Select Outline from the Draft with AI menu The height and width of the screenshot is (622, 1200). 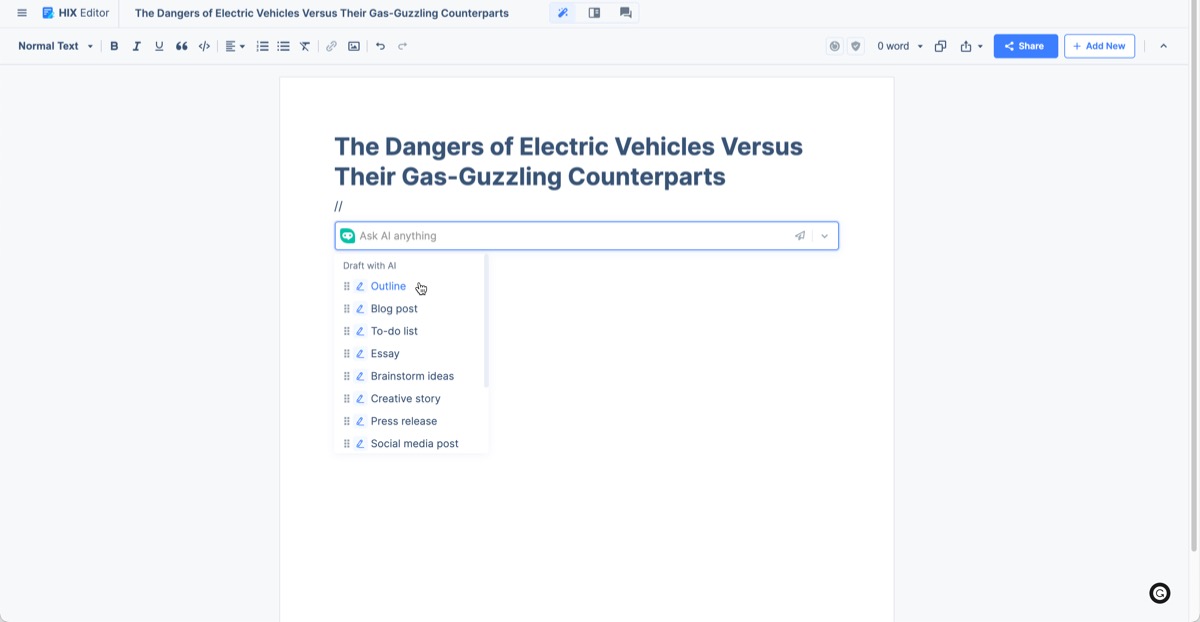(388, 286)
